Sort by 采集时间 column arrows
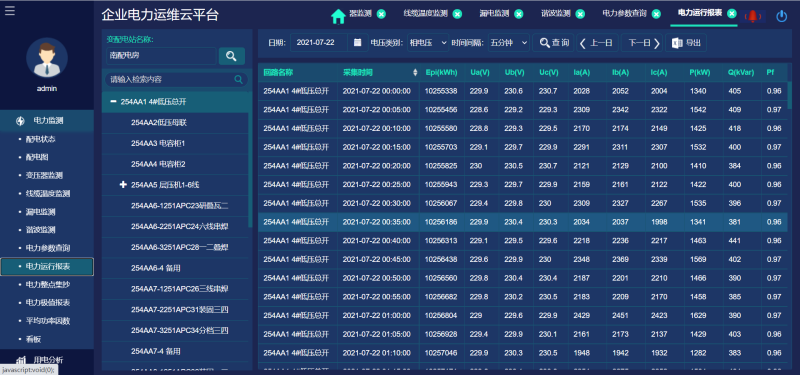800x375 pixels. [415, 73]
